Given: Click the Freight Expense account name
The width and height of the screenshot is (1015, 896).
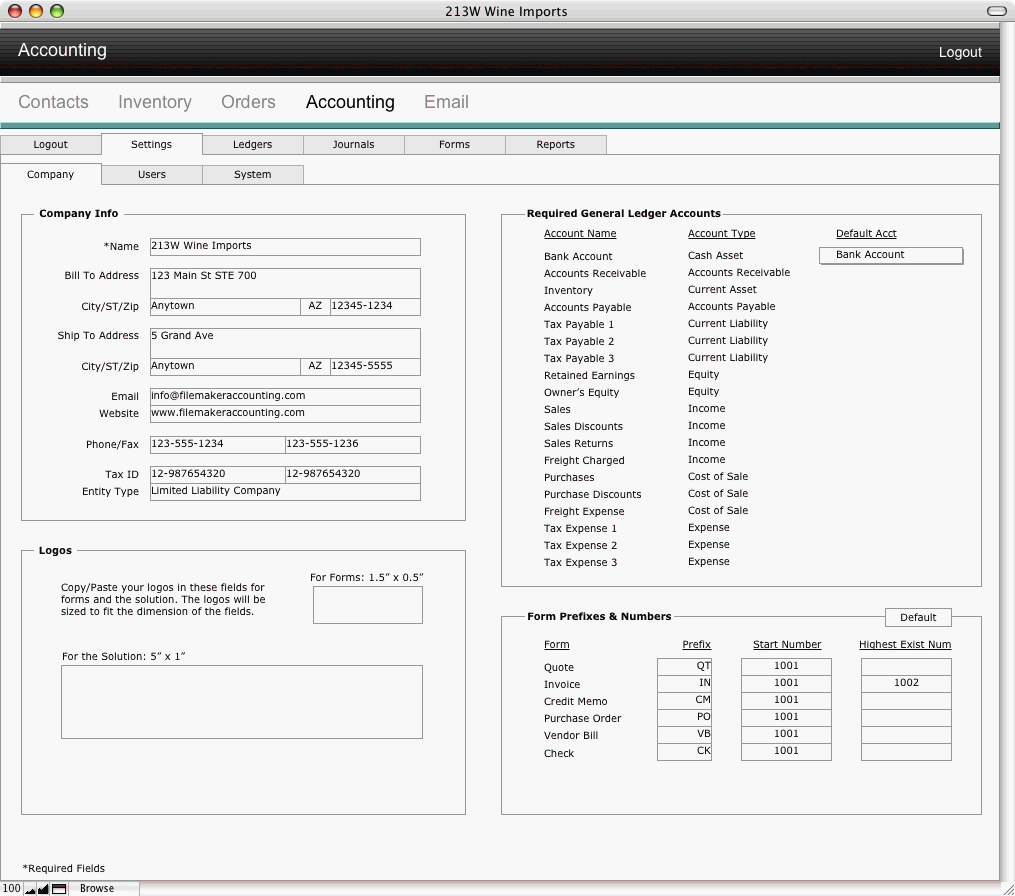Looking at the screenshot, I should click(x=584, y=511).
